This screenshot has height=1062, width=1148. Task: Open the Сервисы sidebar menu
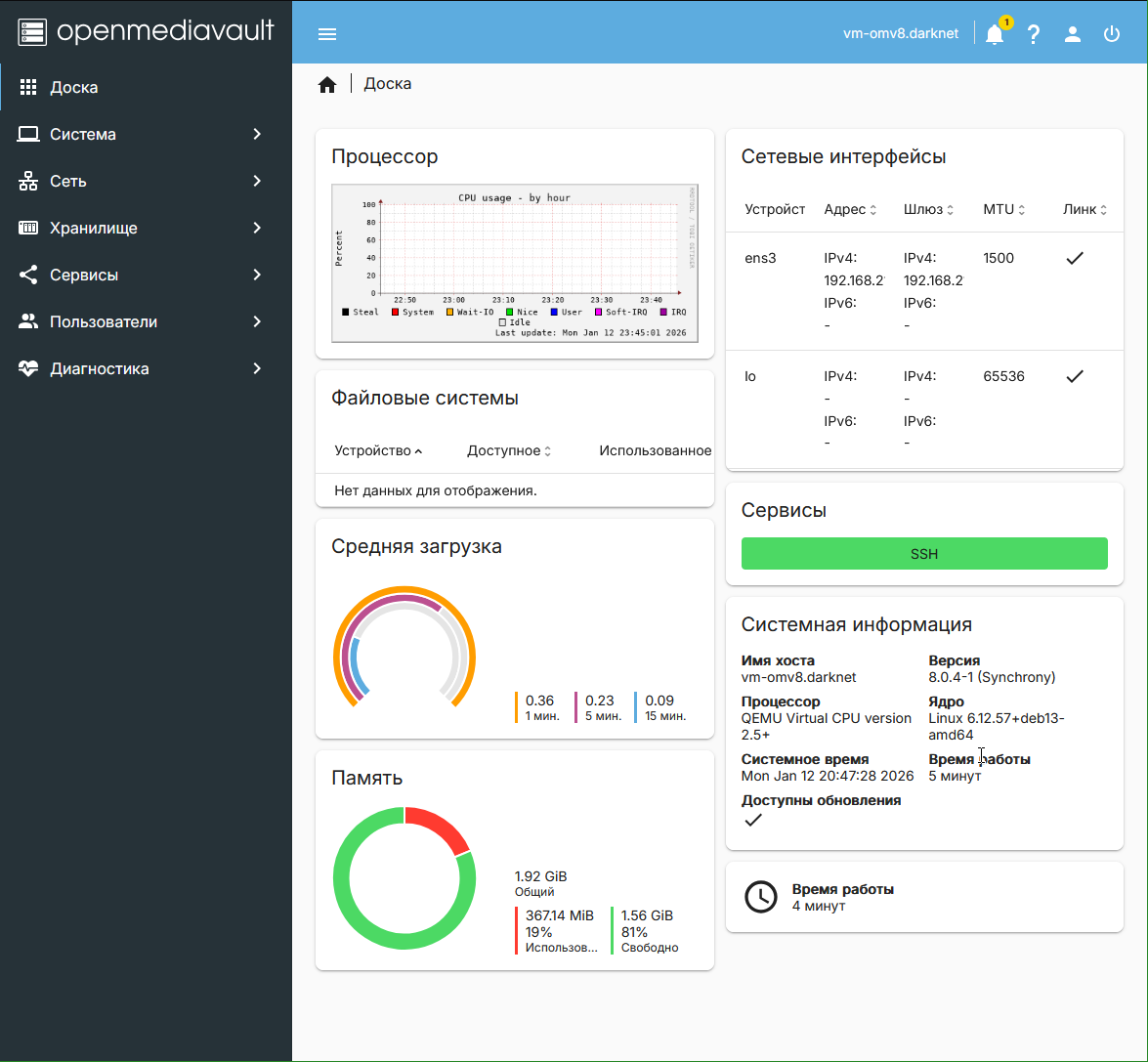point(84,276)
